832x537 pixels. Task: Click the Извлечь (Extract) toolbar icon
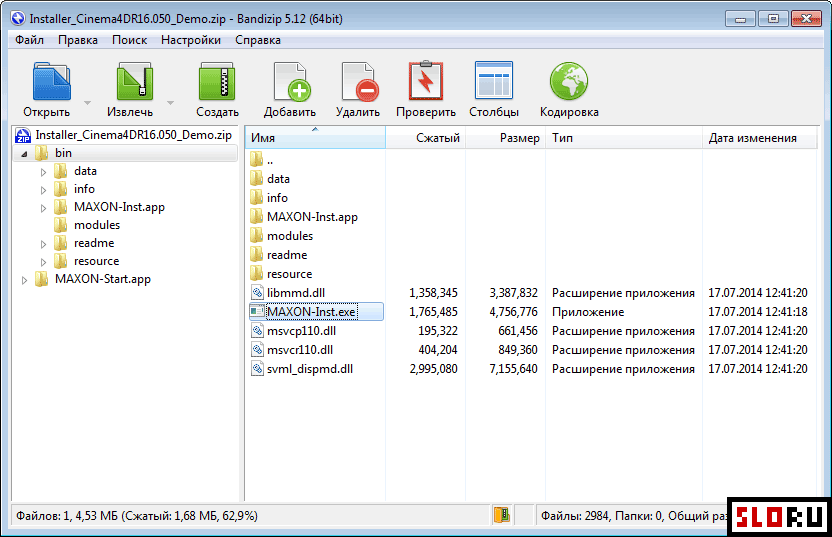click(134, 81)
